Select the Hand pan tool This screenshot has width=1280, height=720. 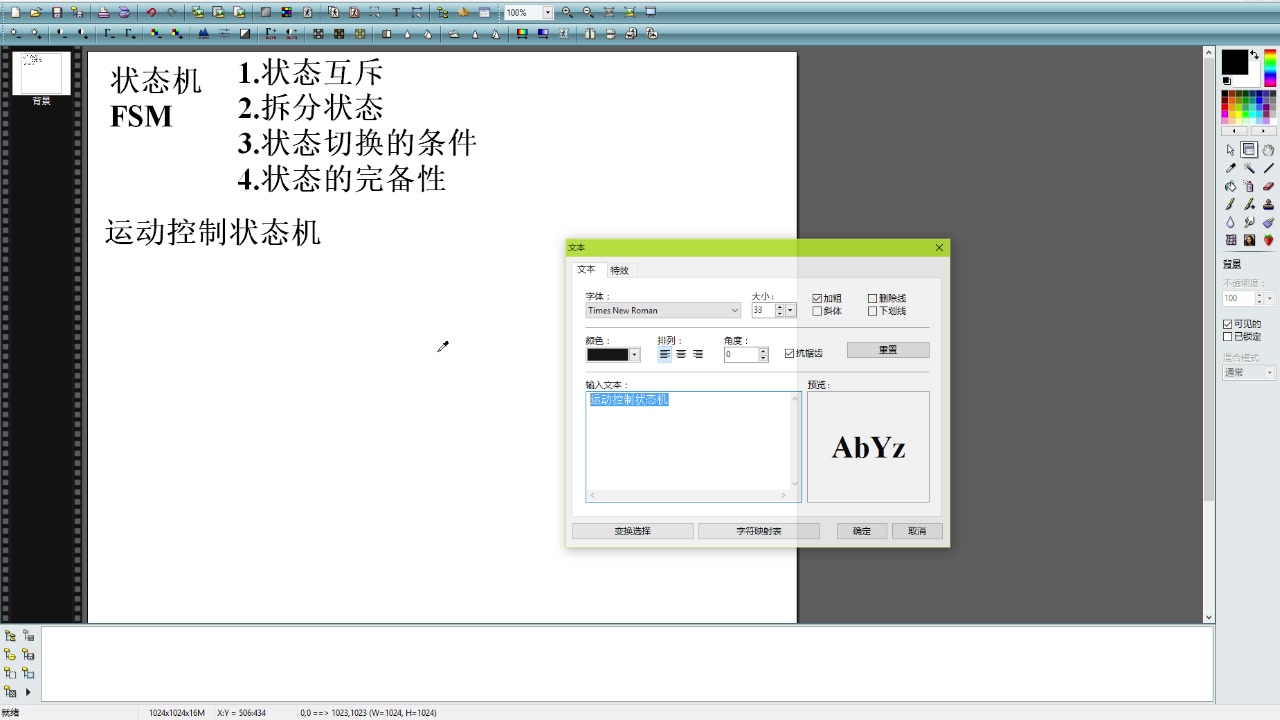pos(1268,150)
